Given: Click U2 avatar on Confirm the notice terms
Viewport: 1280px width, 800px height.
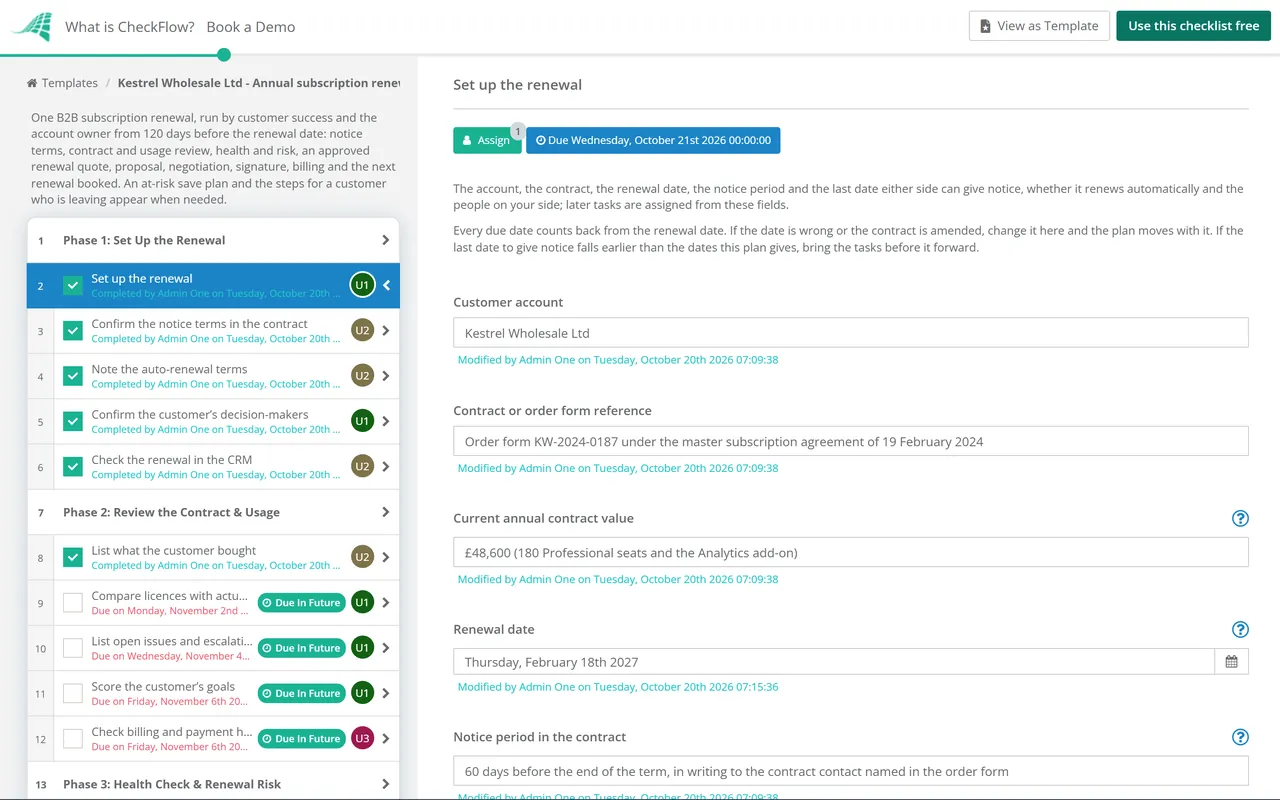Looking at the screenshot, I should pyautogui.click(x=362, y=331).
